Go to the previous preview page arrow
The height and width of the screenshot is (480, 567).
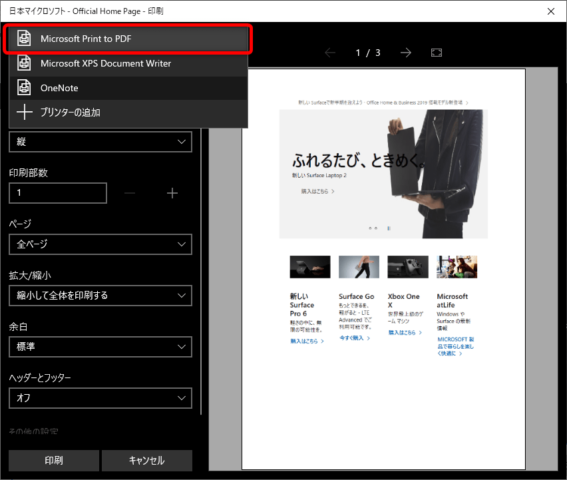[330, 53]
